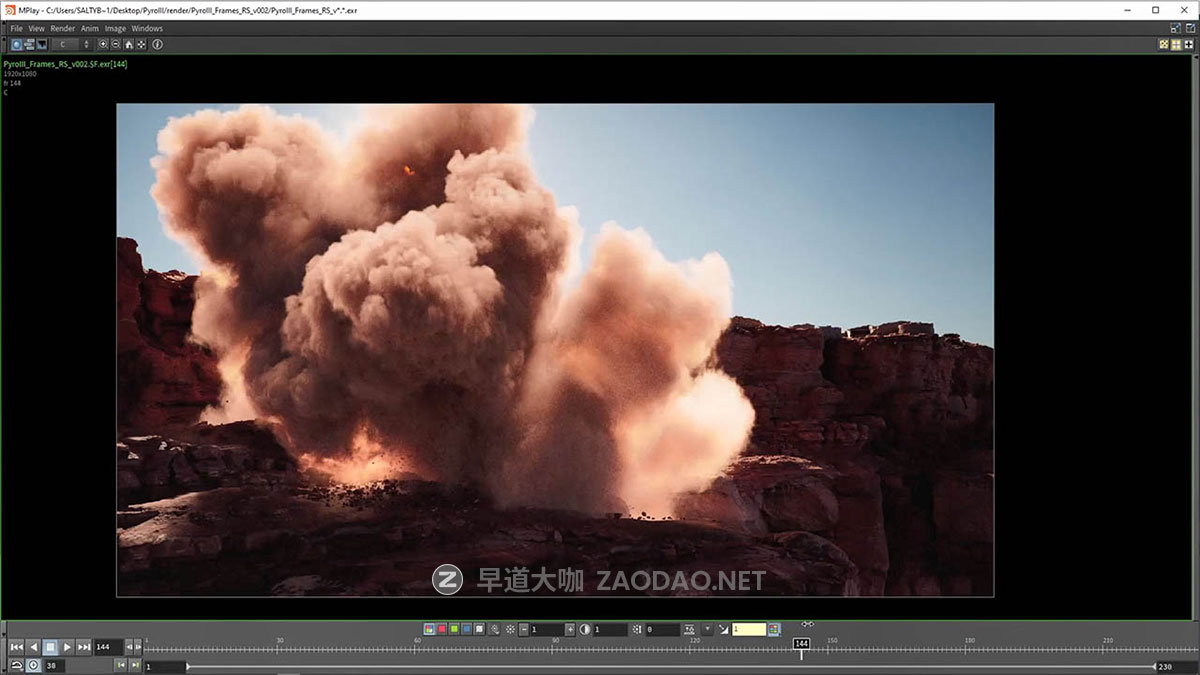This screenshot has width=1200, height=675.
Task: Click the home view icon
Action: pyautogui.click(x=128, y=44)
